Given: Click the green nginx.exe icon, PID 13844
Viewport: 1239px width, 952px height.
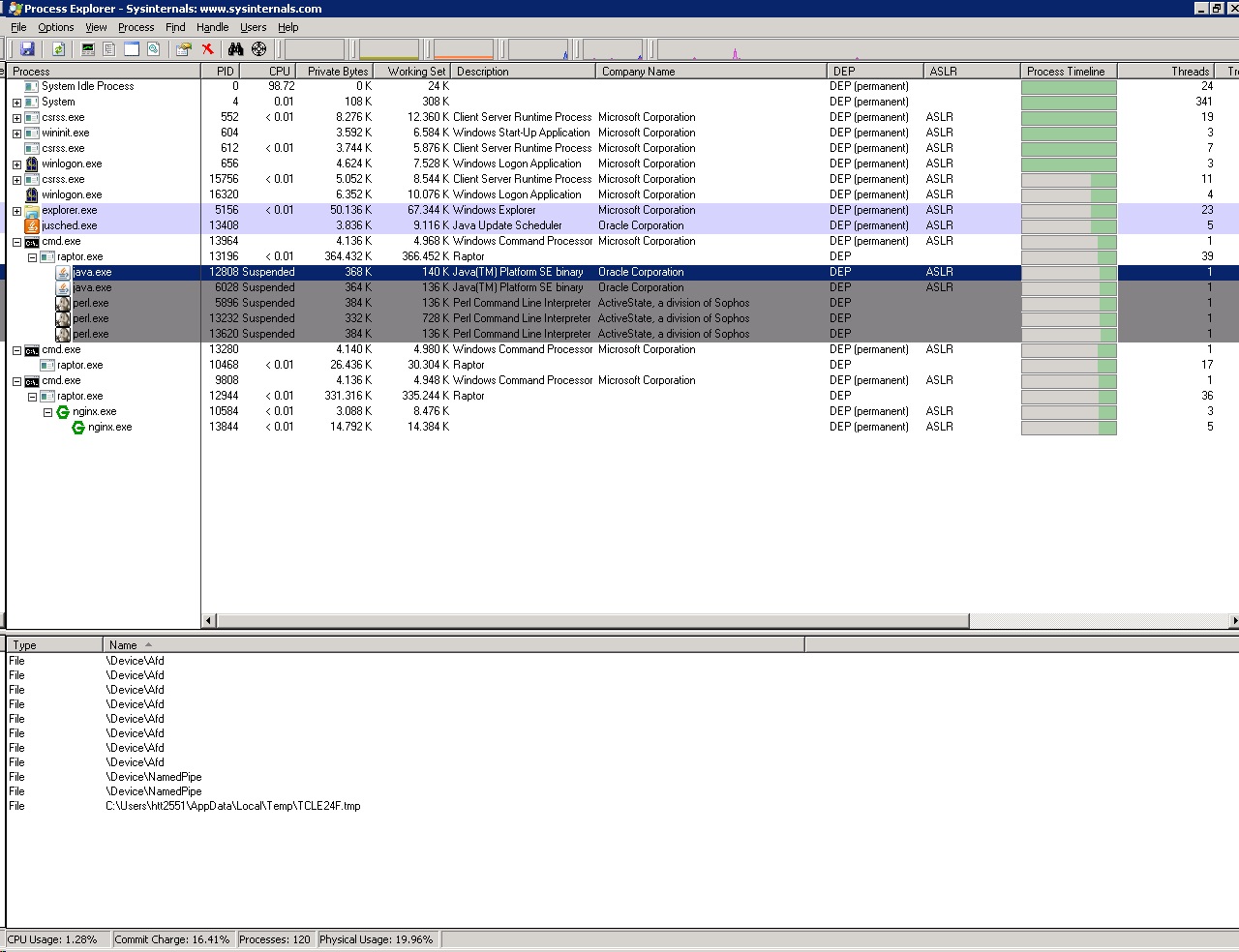Looking at the screenshot, I should point(78,427).
